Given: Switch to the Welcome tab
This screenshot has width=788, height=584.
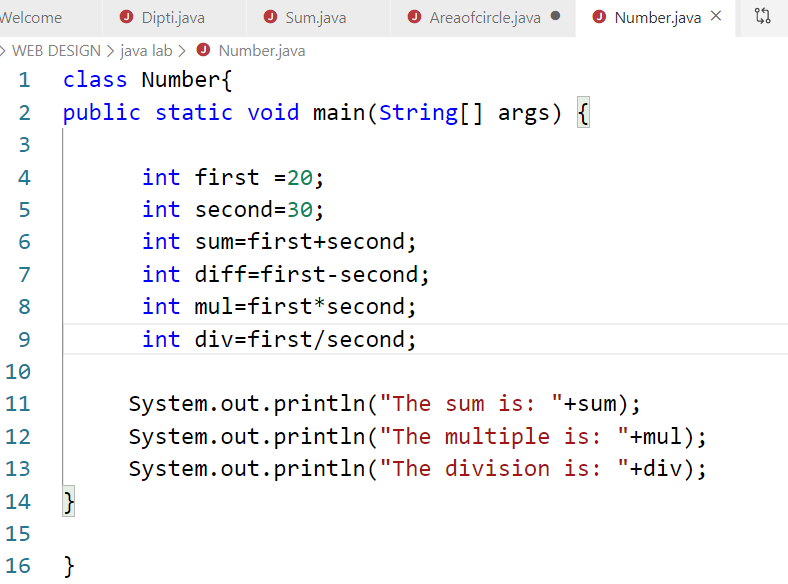Looking at the screenshot, I should (x=32, y=18).
